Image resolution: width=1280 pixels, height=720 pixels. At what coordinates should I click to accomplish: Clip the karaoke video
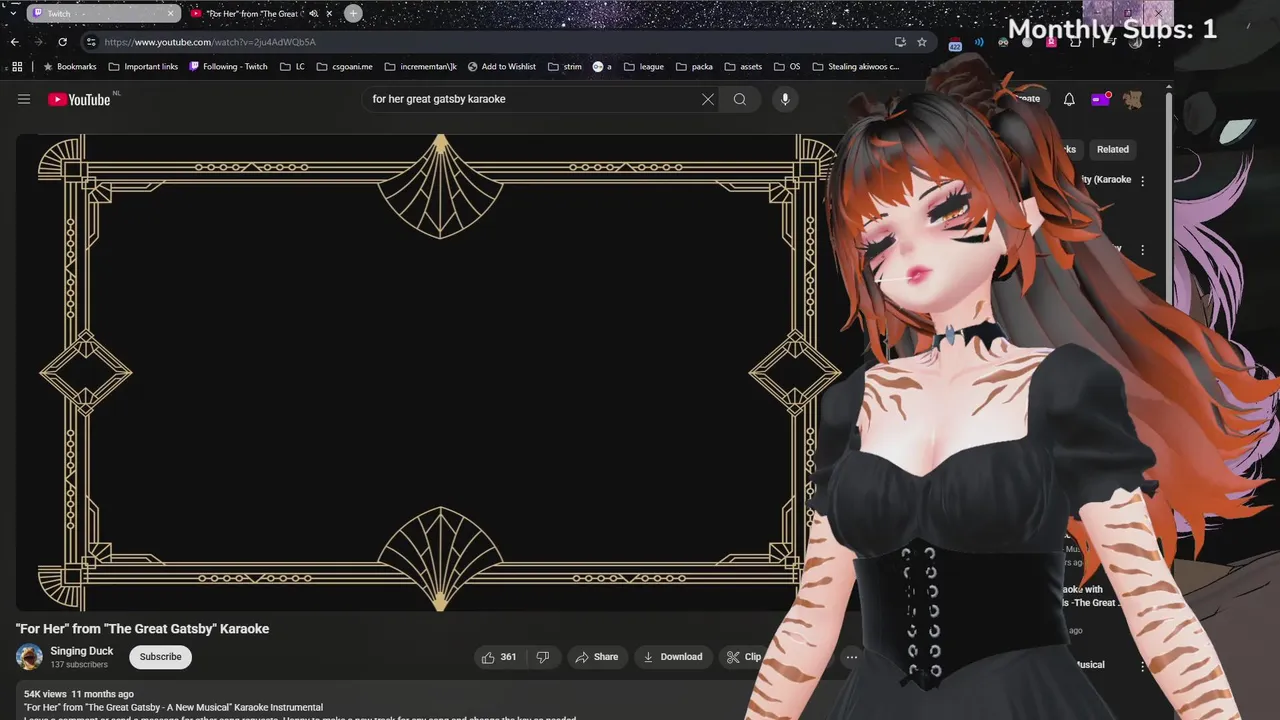point(744,657)
